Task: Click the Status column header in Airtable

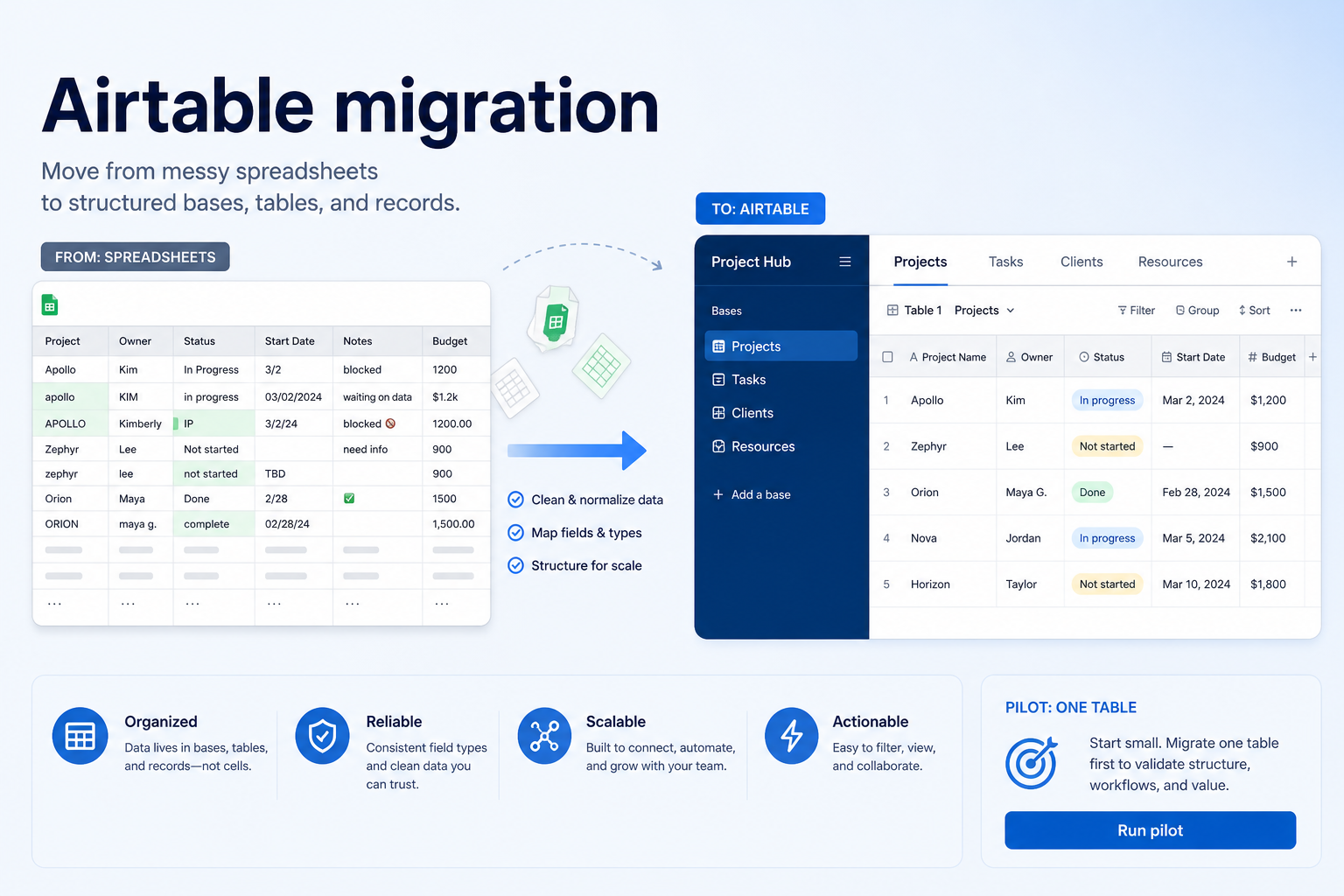Action: (1102, 357)
